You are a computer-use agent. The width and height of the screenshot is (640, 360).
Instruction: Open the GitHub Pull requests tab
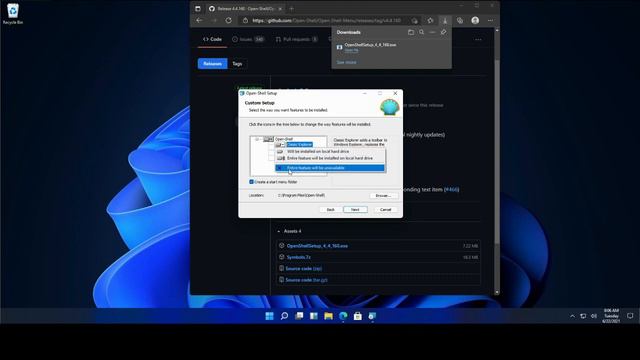click(x=296, y=39)
